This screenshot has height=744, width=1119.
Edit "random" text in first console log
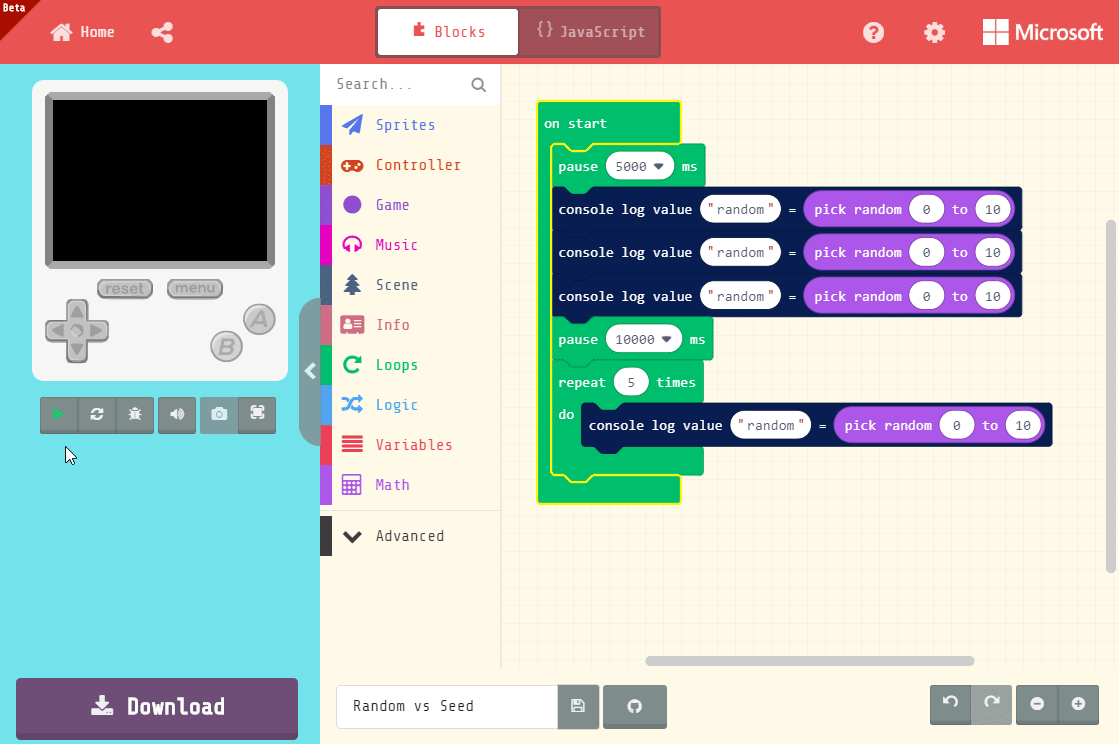[x=741, y=209]
